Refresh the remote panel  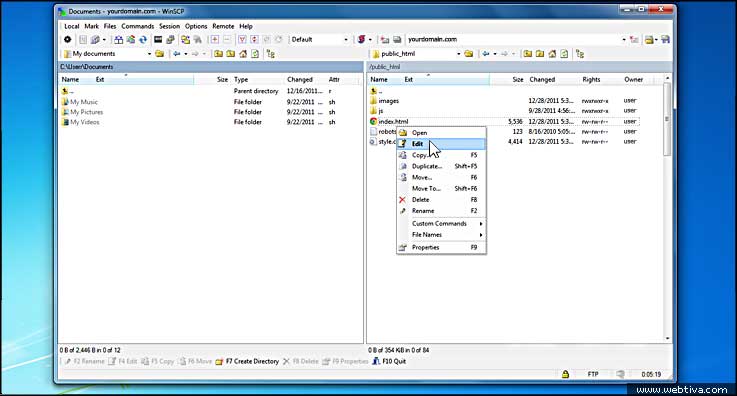[564, 54]
